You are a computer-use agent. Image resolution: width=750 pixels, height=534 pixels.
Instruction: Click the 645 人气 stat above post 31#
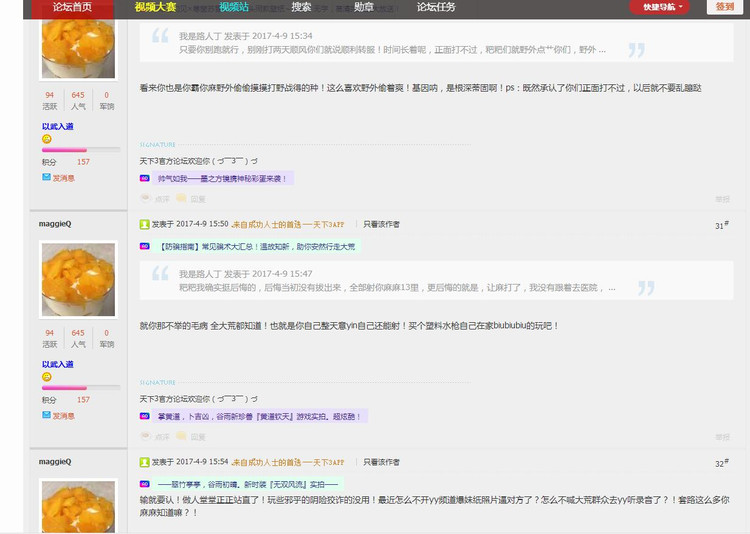coord(78,100)
